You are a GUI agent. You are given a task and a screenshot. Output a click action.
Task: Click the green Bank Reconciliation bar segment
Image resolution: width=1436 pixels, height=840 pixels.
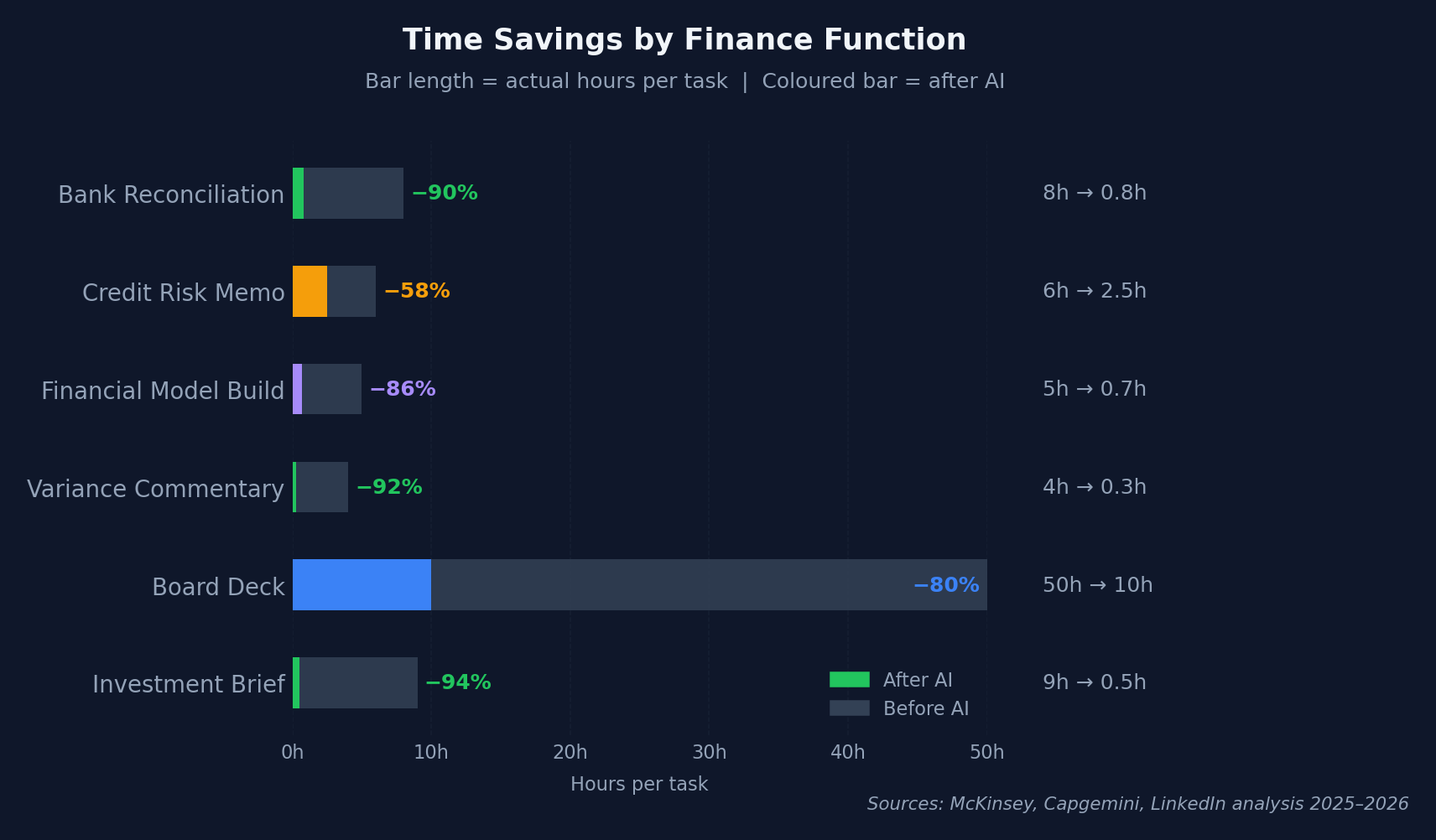[x=298, y=193]
